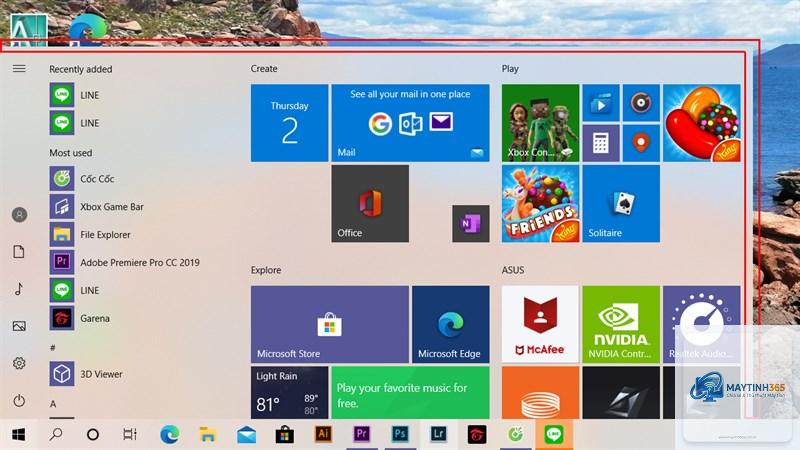800x450 pixels.
Task: Open the orange coil tile in ASUS group
Action: click(x=540, y=393)
